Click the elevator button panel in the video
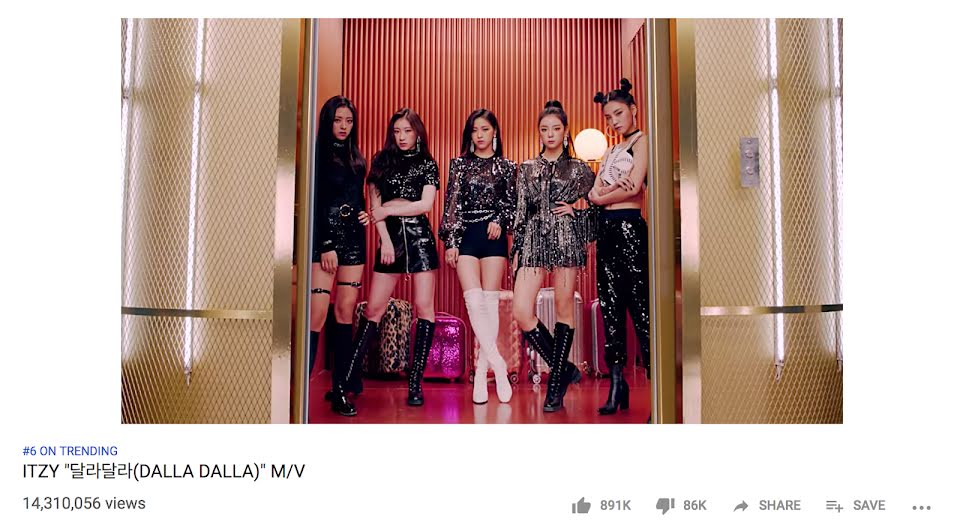This screenshot has height=525, width=960. 749,162
